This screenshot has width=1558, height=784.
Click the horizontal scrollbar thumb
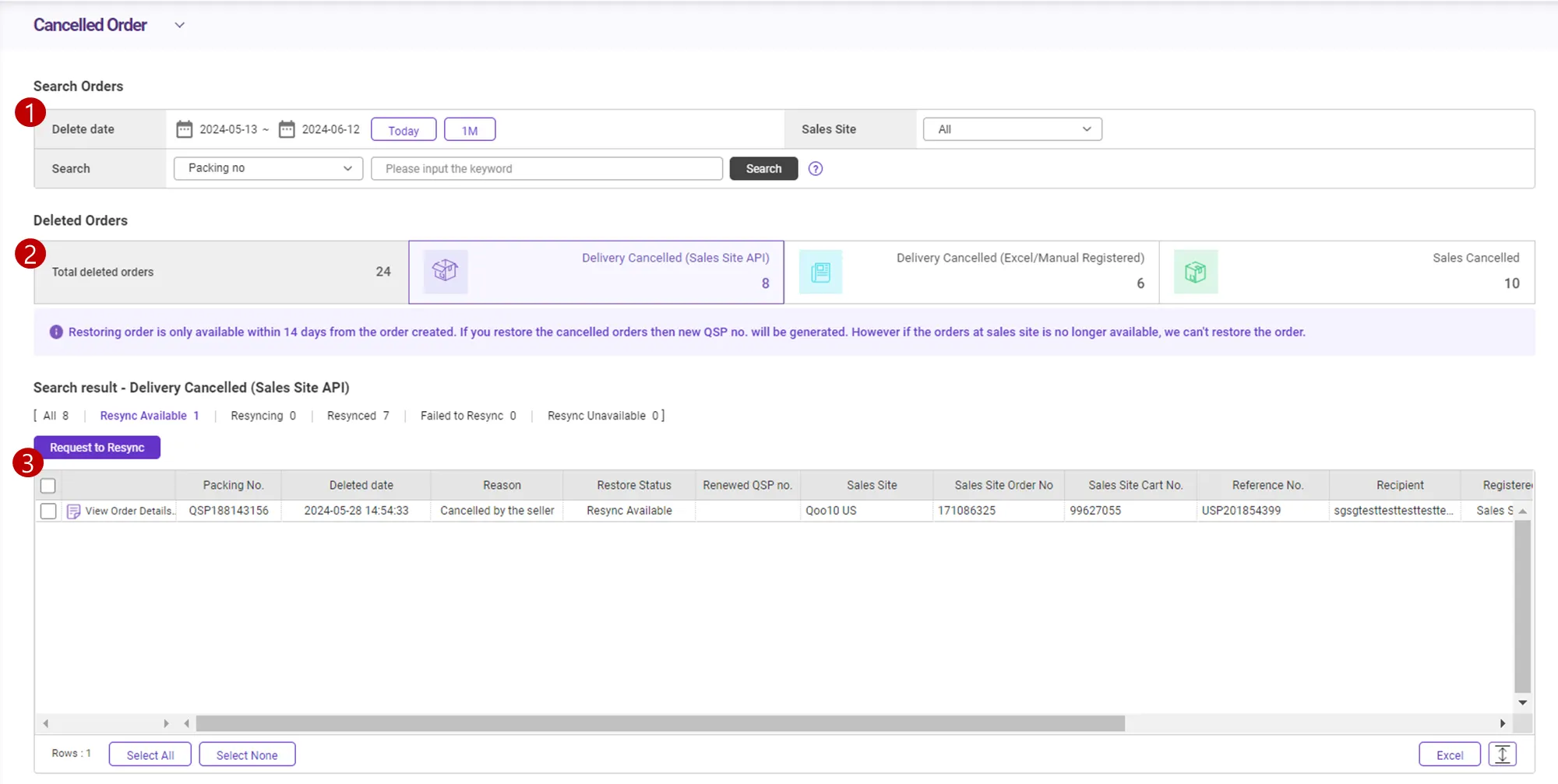tap(661, 724)
